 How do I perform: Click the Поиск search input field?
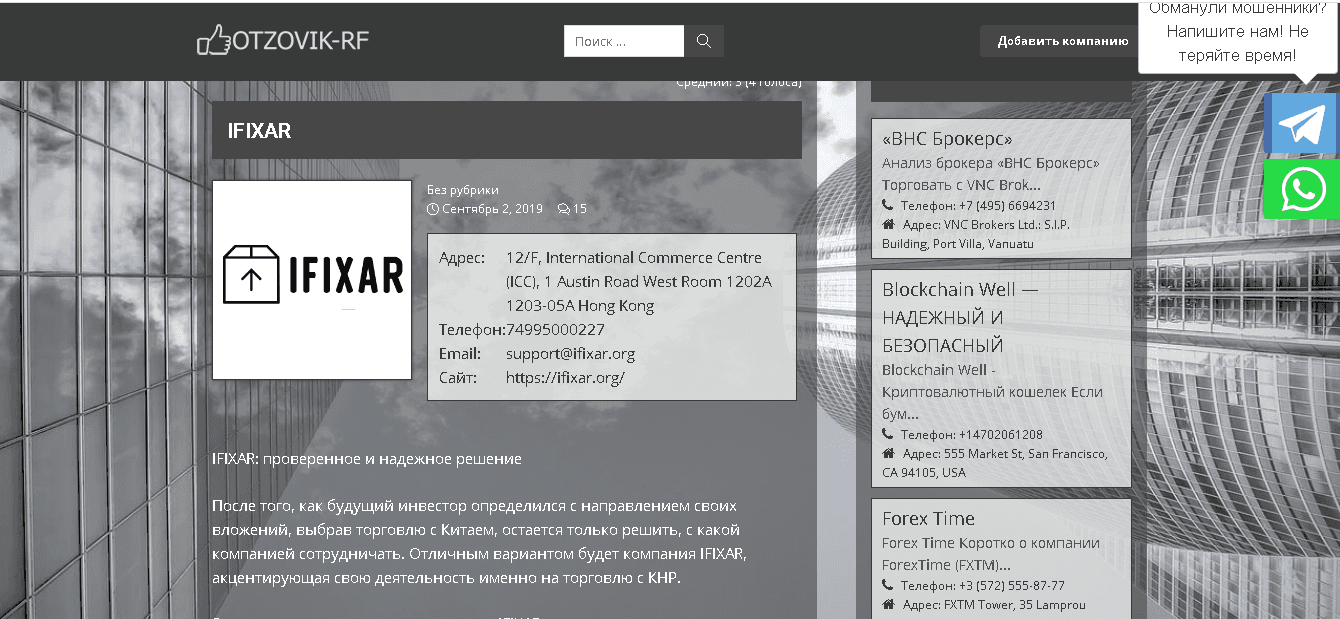point(623,41)
